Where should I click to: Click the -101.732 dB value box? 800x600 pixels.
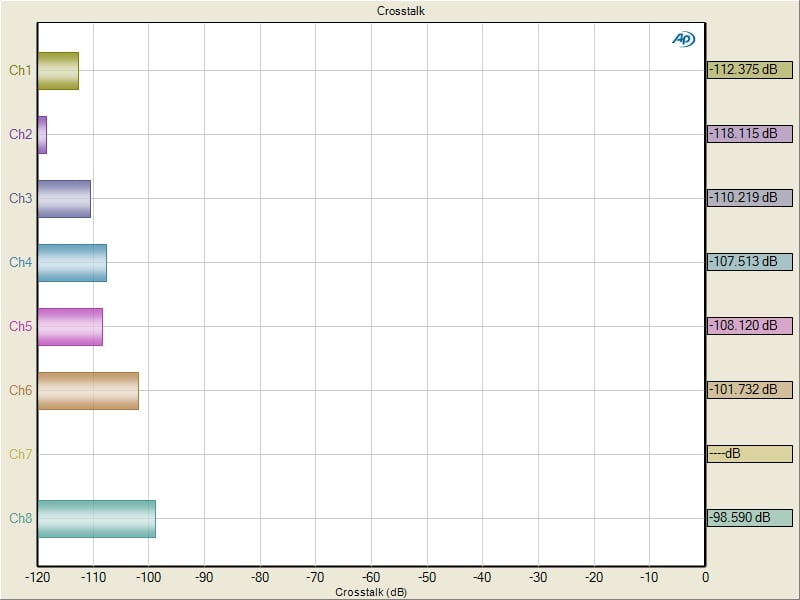(749, 390)
